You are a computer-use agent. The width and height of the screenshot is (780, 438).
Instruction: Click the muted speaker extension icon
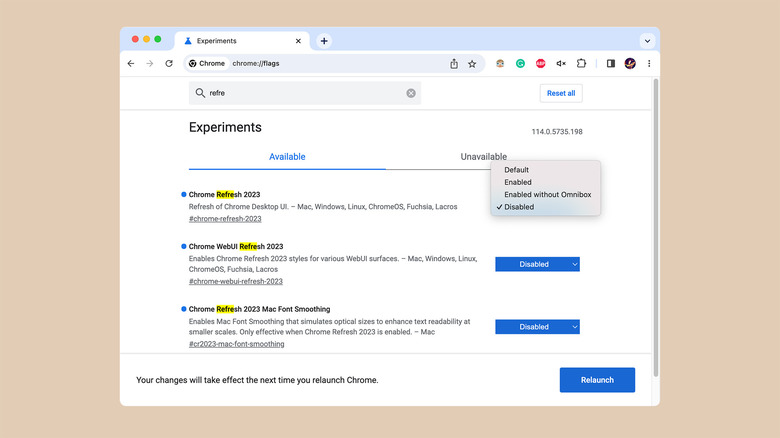(561, 64)
